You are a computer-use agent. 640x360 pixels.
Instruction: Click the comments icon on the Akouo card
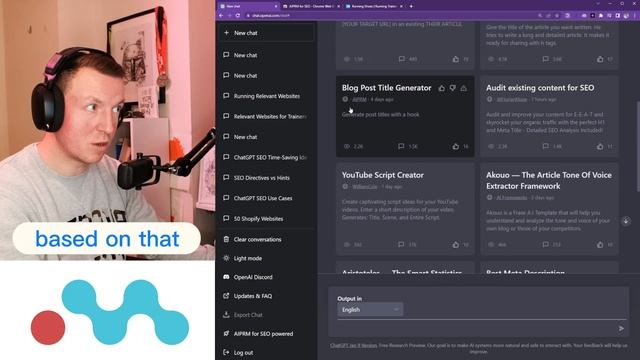[545, 244]
